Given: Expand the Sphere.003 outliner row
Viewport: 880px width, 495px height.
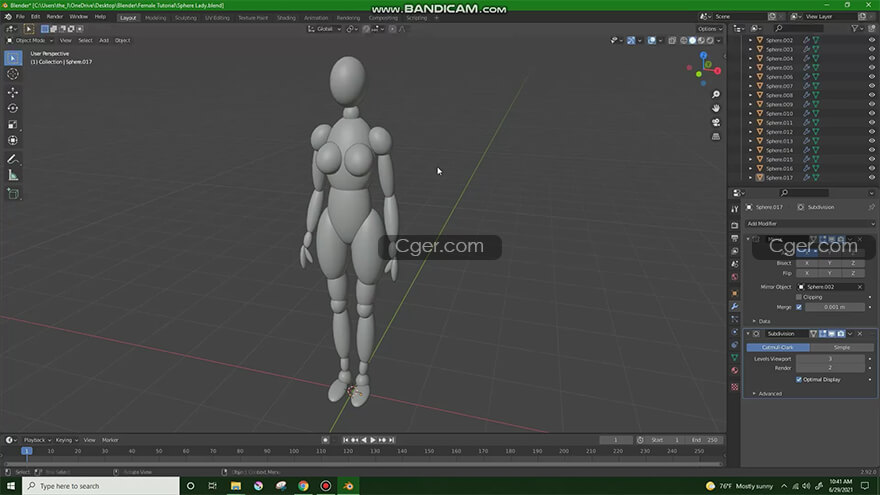Looking at the screenshot, I should (750, 49).
